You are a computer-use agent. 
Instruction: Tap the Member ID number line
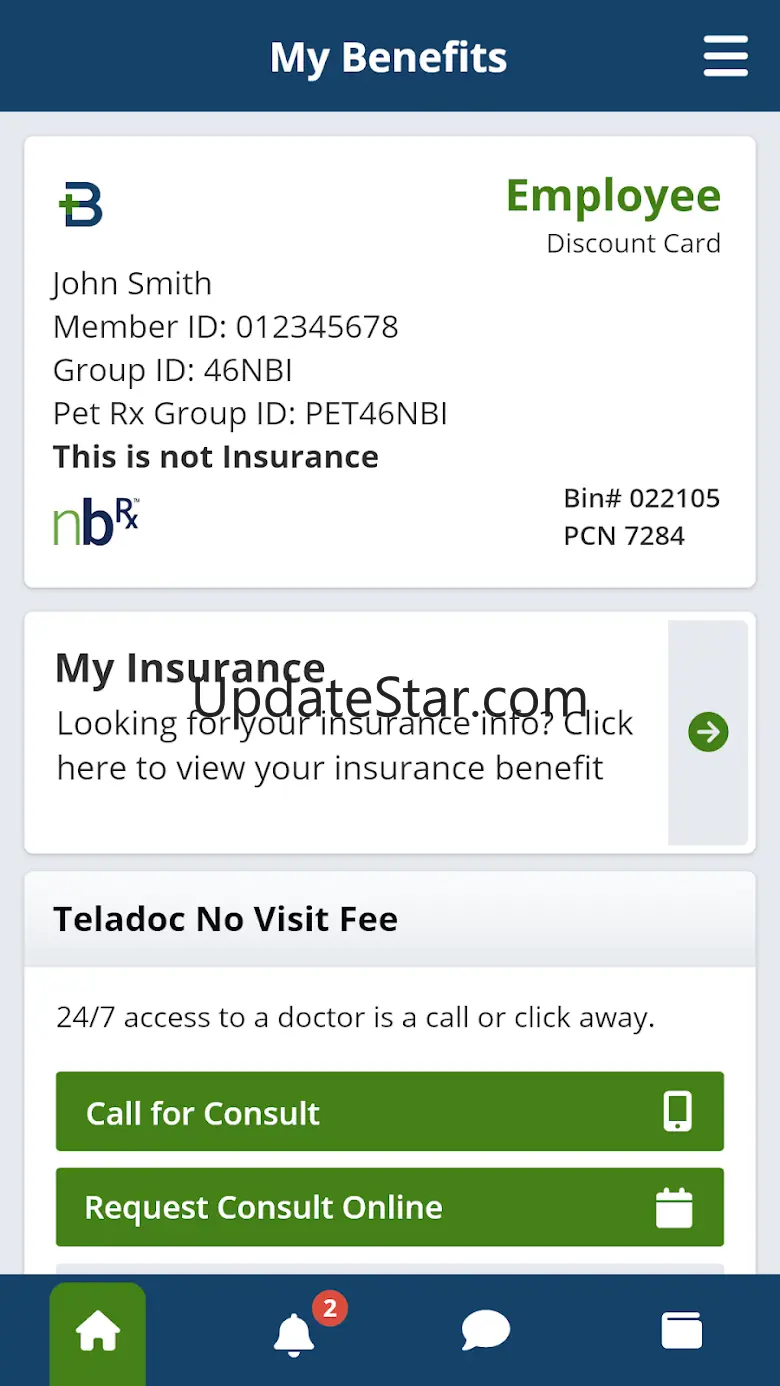[226, 327]
